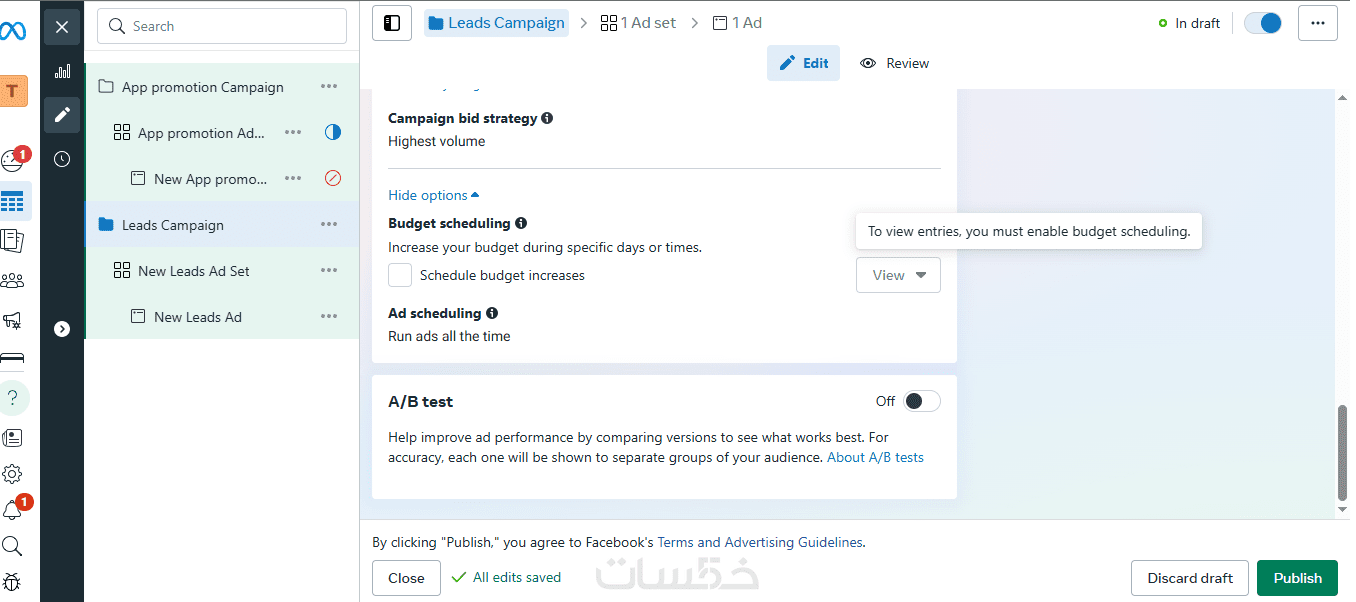
Task: Switch to the Review tab
Action: (895, 63)
